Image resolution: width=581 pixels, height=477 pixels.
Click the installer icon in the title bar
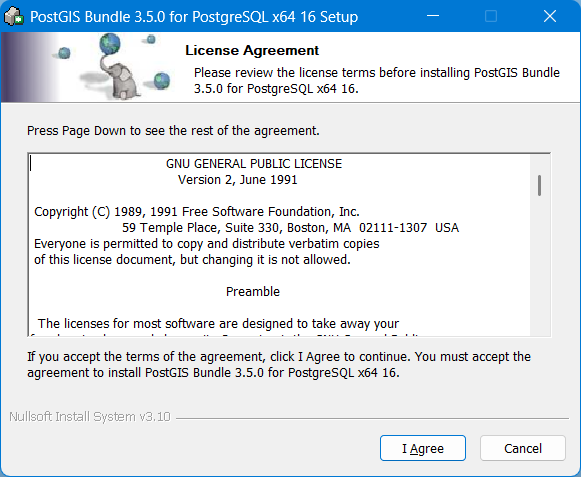pyautogui.click(x=13, y=17)
